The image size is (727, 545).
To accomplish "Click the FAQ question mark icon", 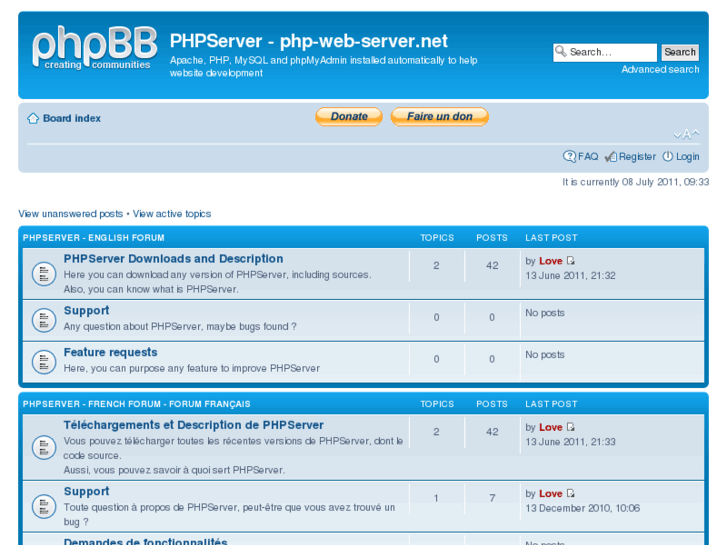I will coord(569,157).
